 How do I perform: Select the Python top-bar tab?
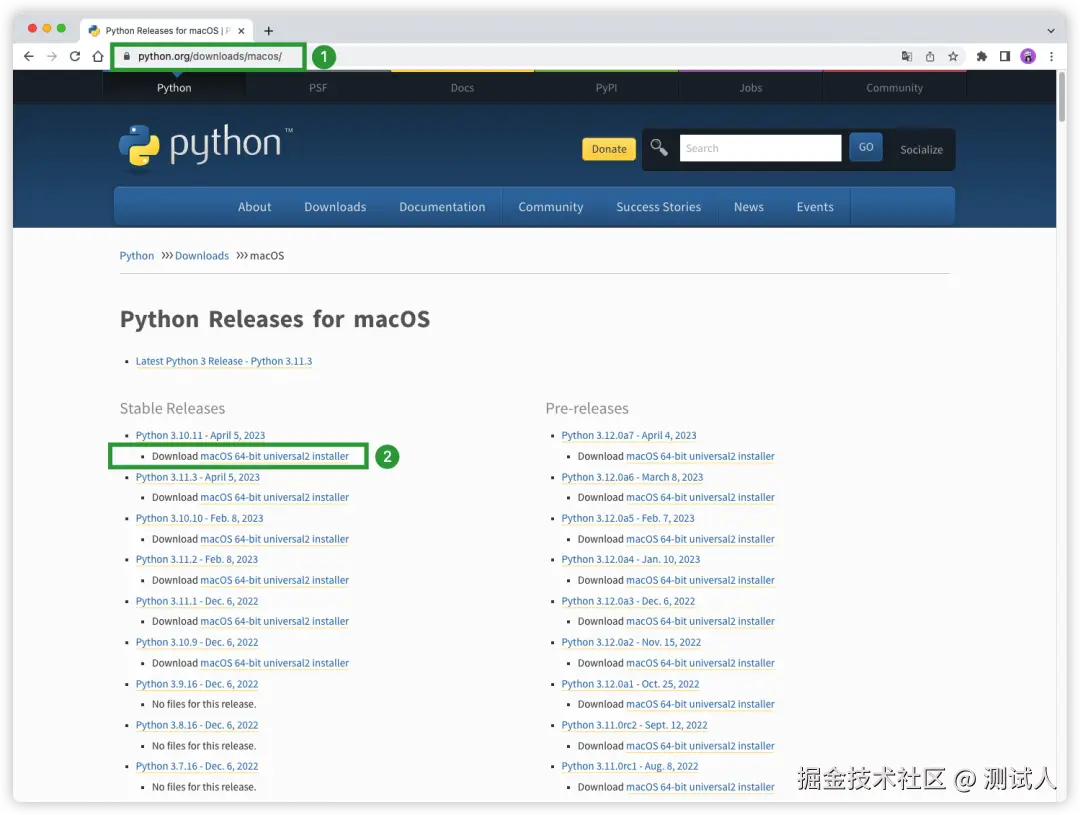[x=174, y=87]
